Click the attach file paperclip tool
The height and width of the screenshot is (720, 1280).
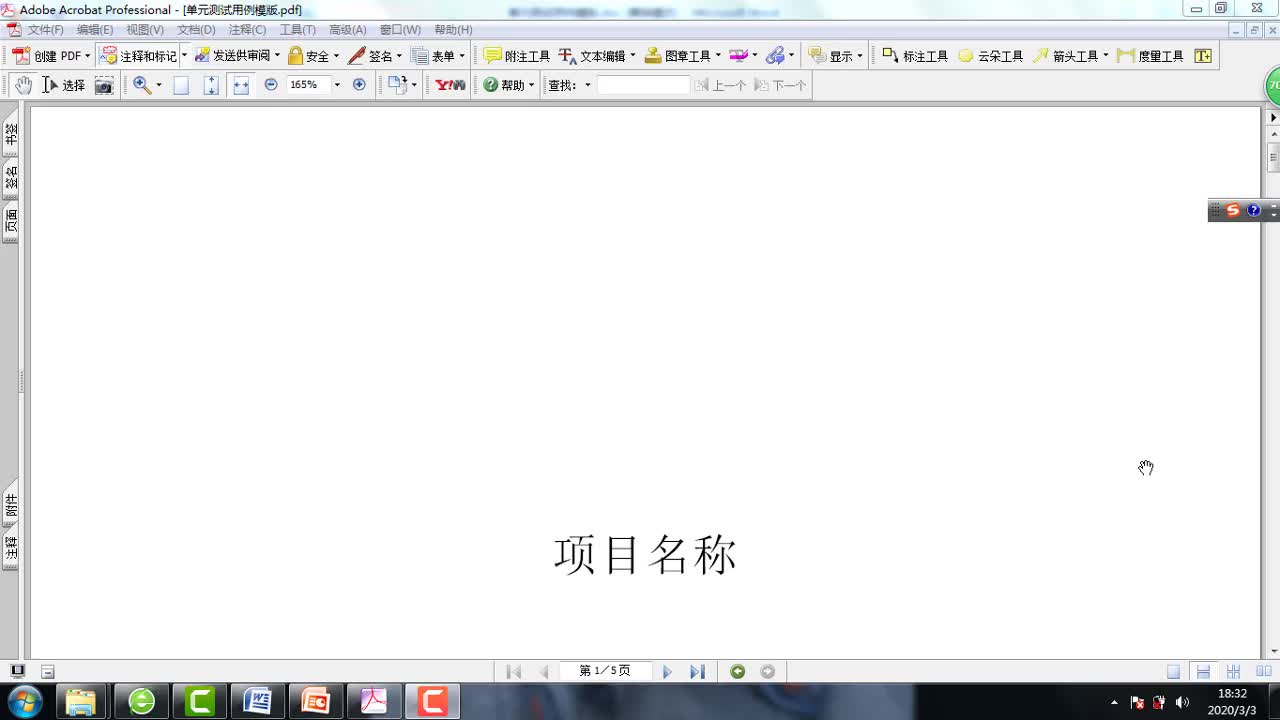coord(775,56)
